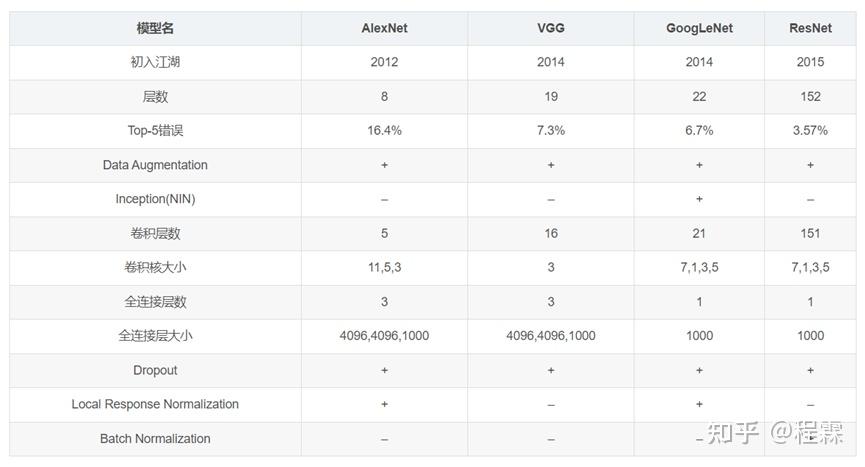Click the ResNet column header
The height and width of the screenshot is (467, 865).
(x=810, y=28)
